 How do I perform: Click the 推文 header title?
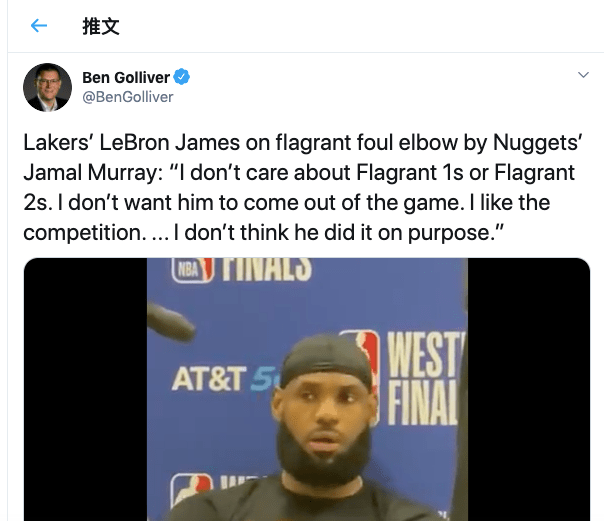tap(101, 26)
